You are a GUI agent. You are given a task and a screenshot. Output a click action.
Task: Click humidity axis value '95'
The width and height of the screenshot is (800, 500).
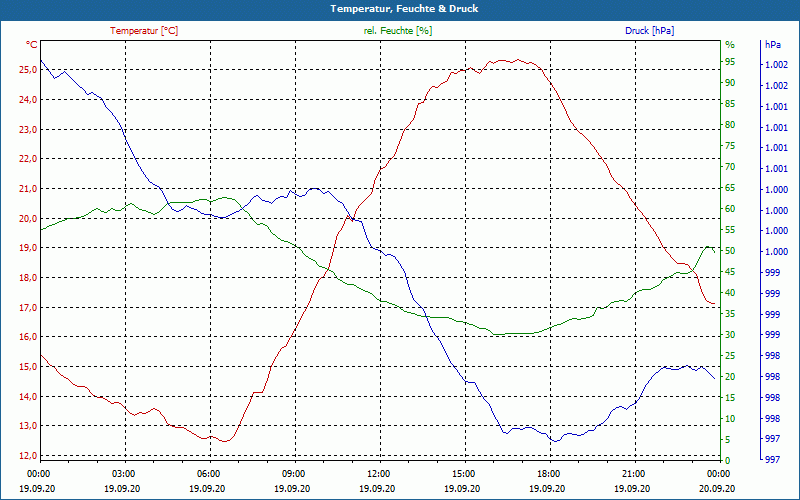click(730, 62)
